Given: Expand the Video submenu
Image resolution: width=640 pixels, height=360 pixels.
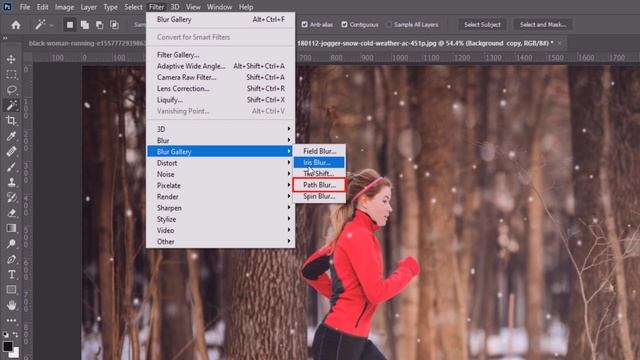Looking at the screenshot, I should [220, 230].
